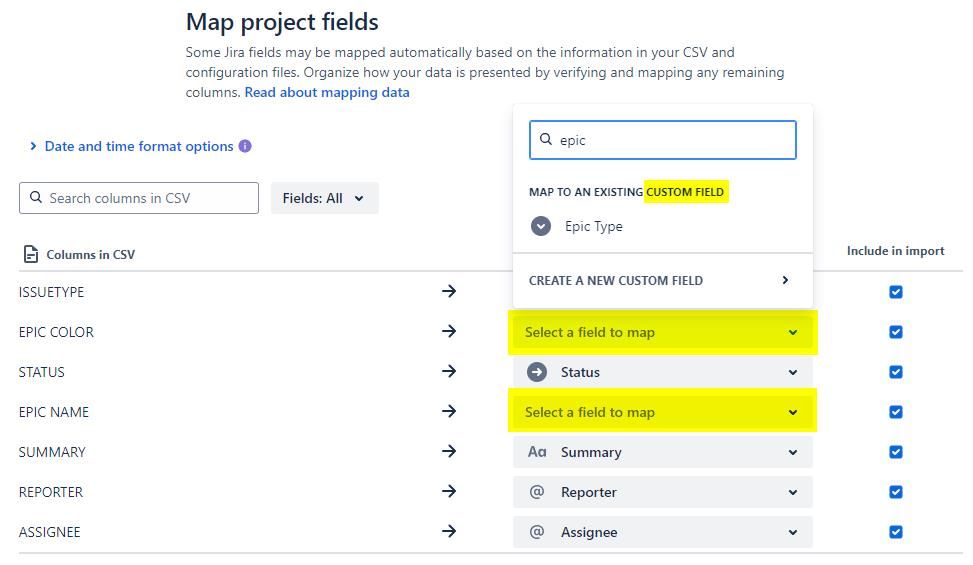This screenshot has height=565, width=973.
Task: Click the Search columns in CSV box
Action: [139, 198]
